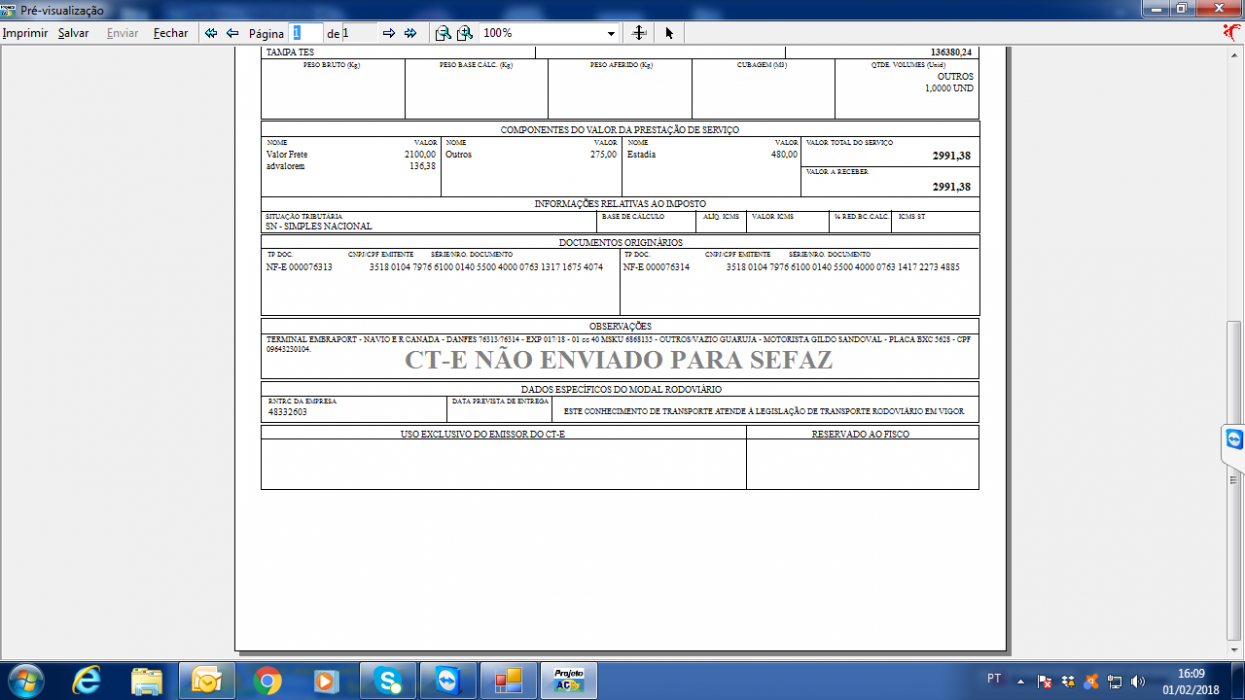Open the media player taskbar icon

point(326,681)
